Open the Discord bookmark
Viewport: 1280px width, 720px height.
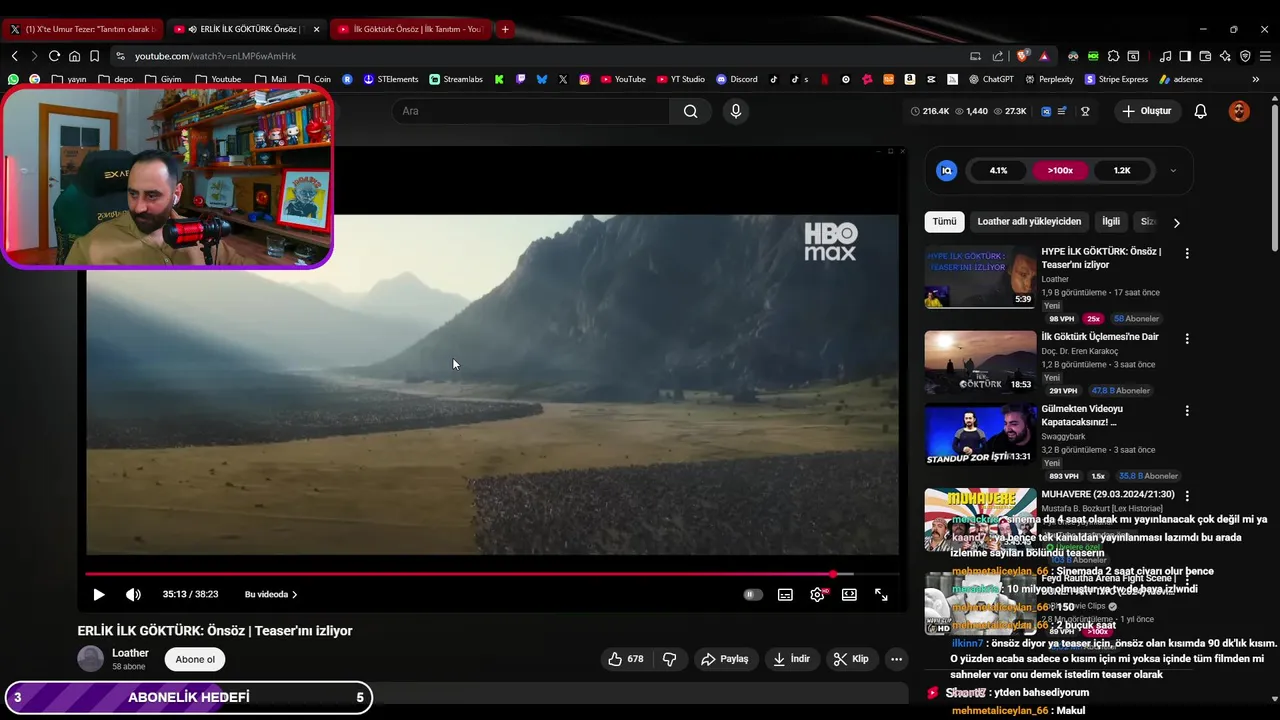pos(737,79)
